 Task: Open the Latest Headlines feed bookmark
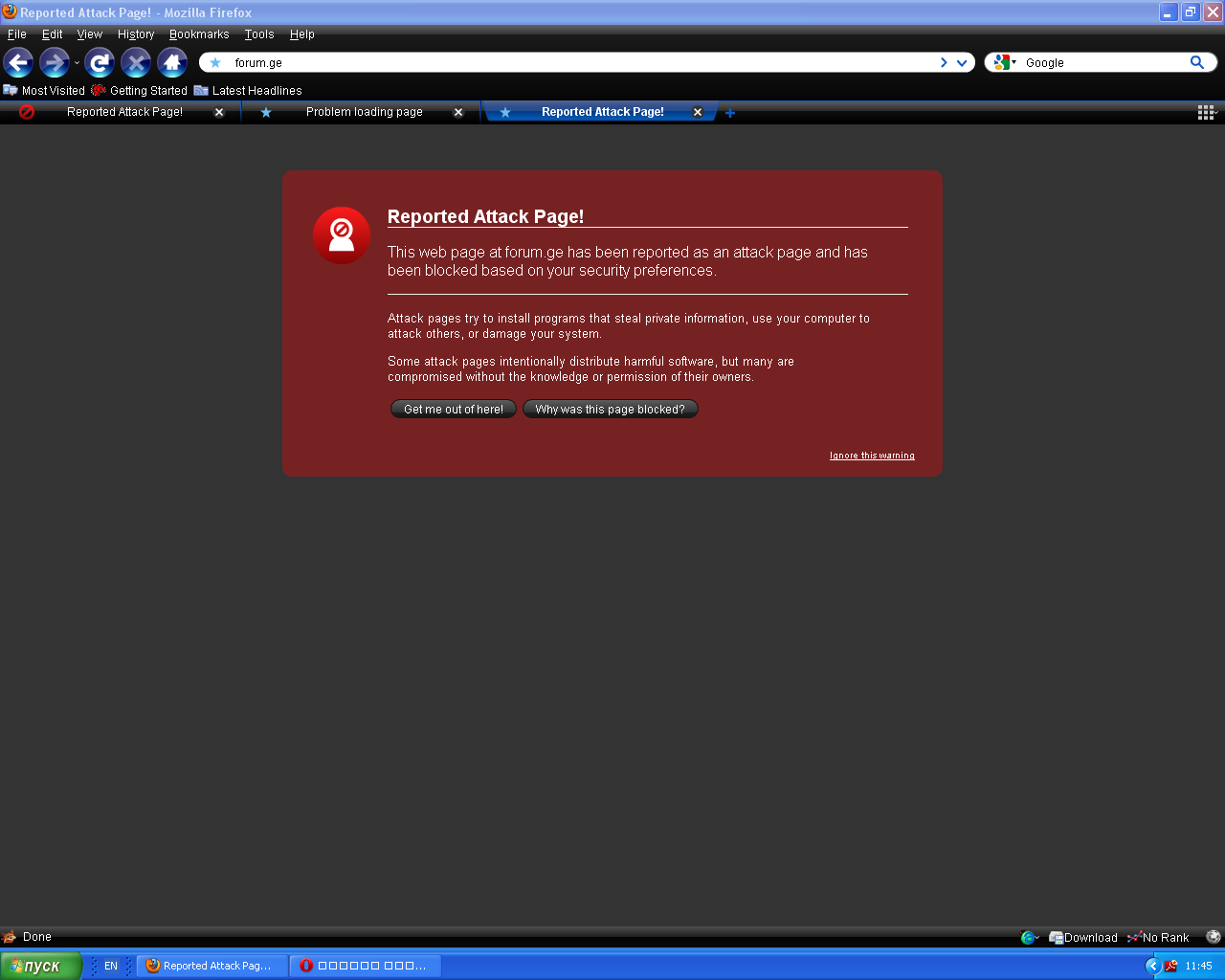pyautogui.click(x=248, y=91)
